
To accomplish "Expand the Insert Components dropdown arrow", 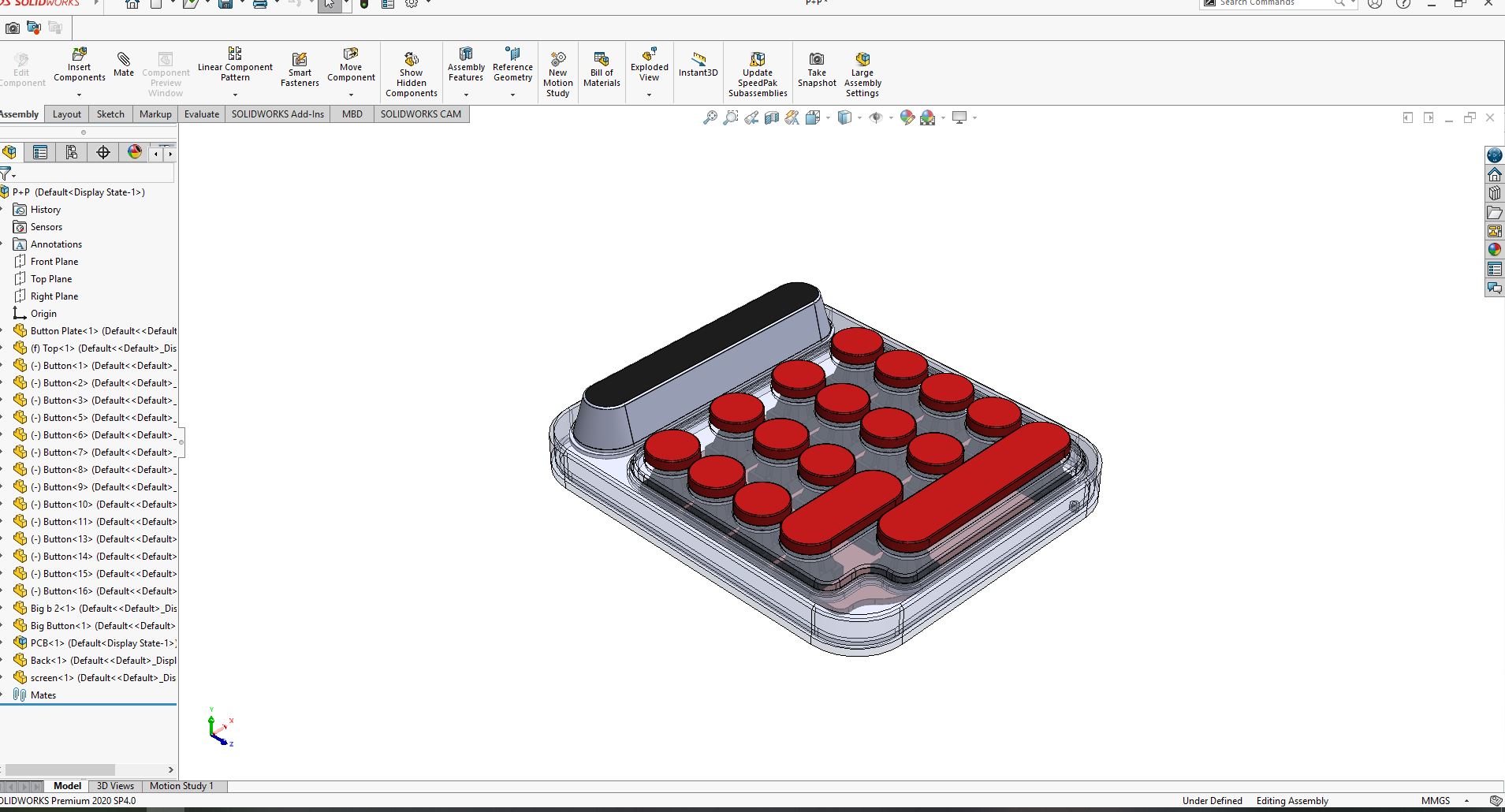I will tap(79, 95).
